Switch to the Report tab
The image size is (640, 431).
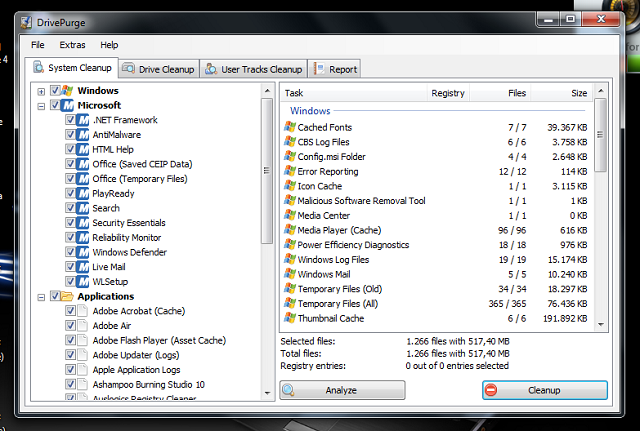click(x=336, y=69)
